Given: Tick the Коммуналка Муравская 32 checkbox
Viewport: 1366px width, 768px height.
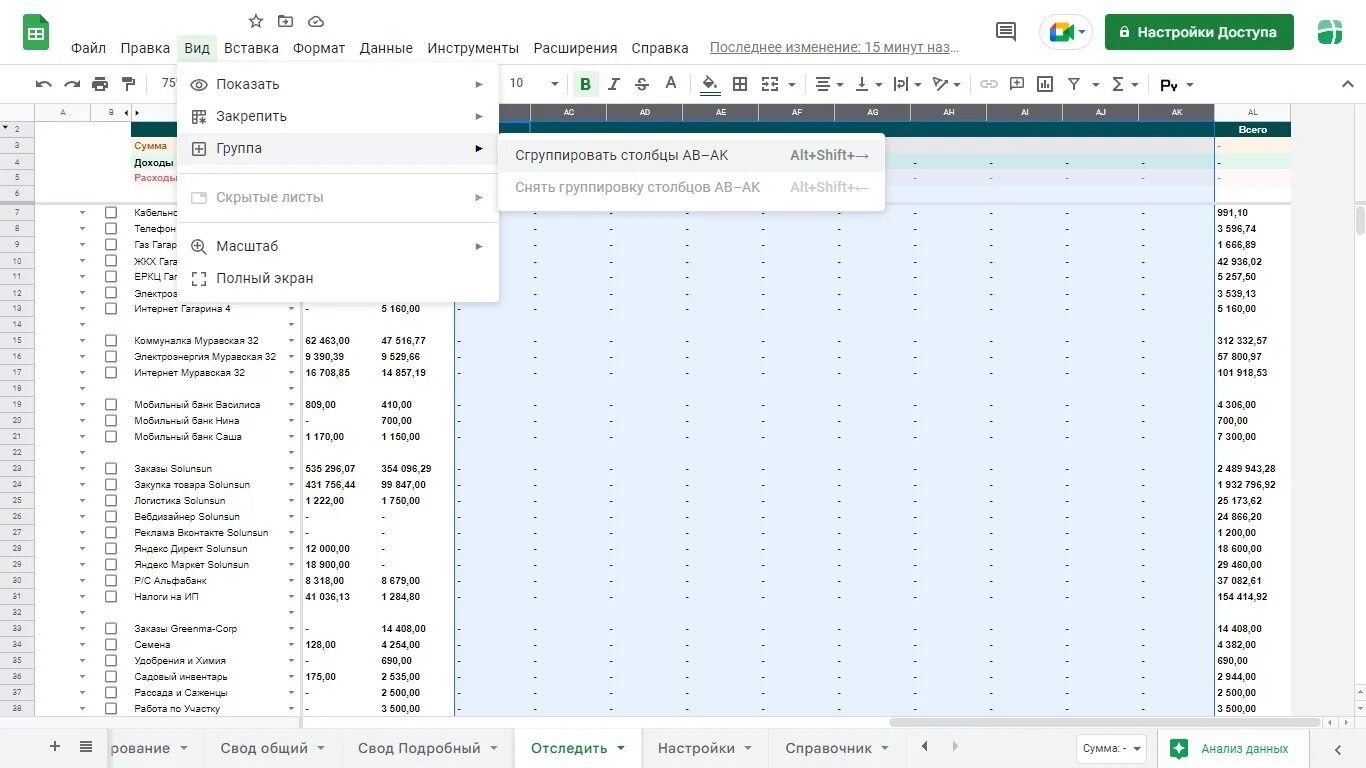Looking at the screenshot, I should tap(111, 341).
